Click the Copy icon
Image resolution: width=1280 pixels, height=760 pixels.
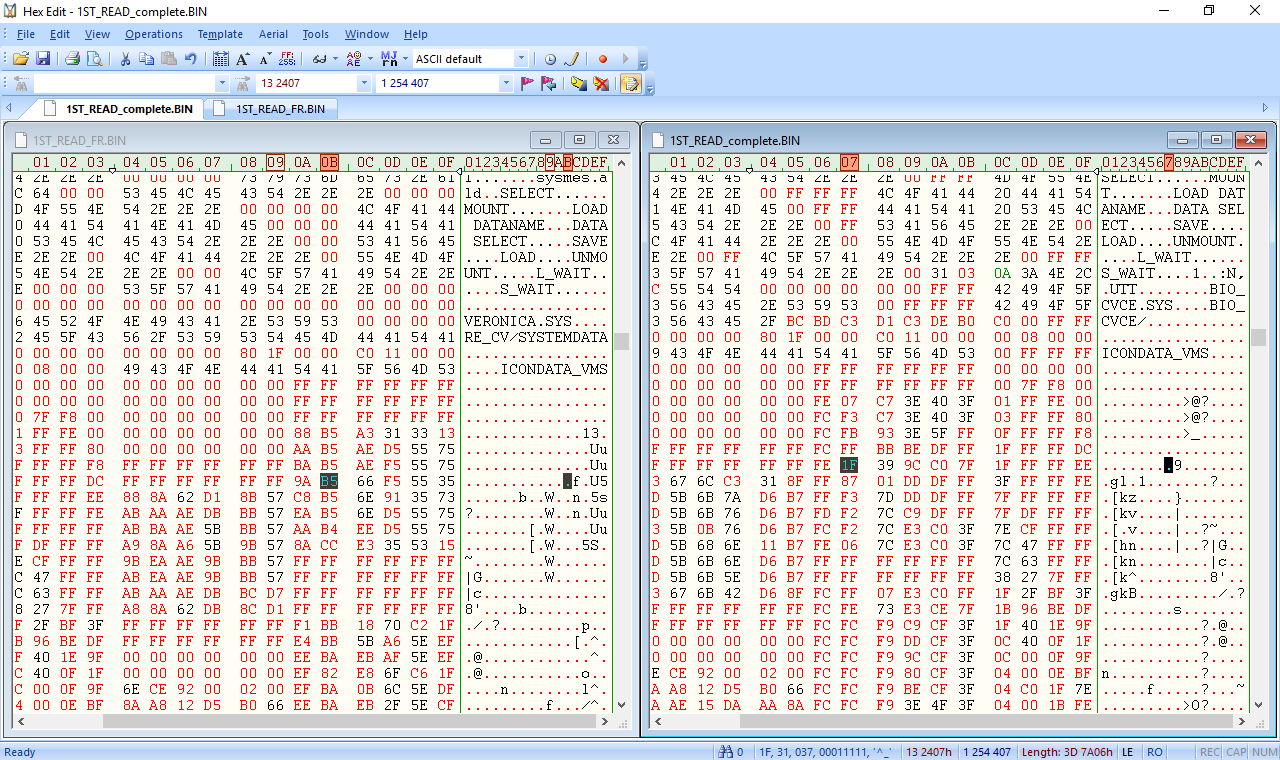(147, 59)
